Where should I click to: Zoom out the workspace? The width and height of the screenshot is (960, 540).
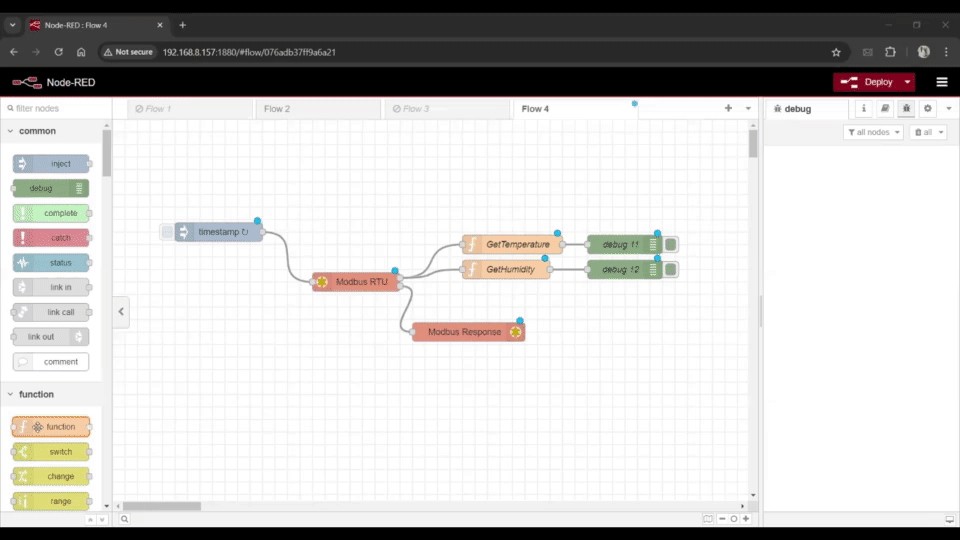click(722, 519)
